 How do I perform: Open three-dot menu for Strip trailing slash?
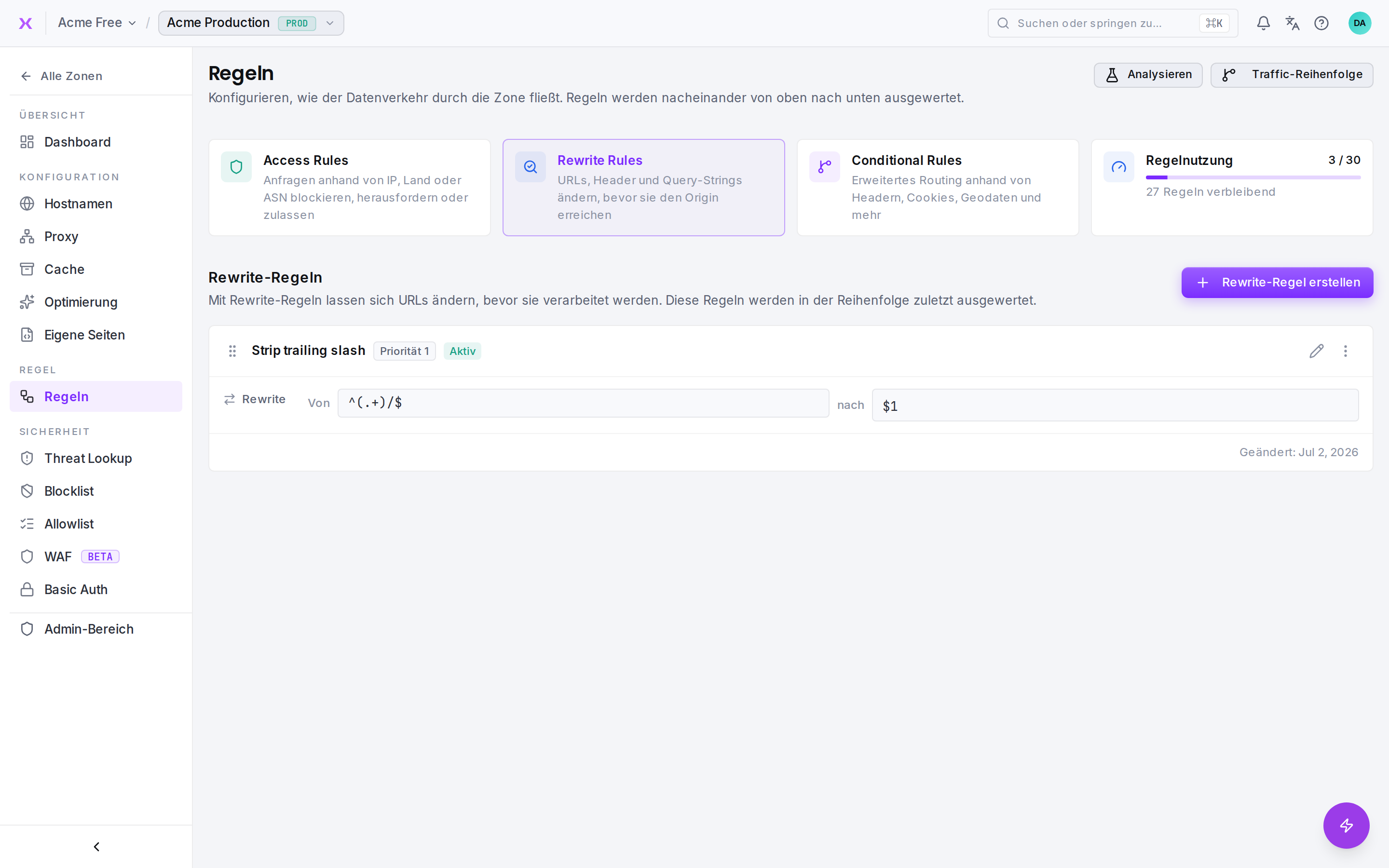click(x=1346, y=351)
